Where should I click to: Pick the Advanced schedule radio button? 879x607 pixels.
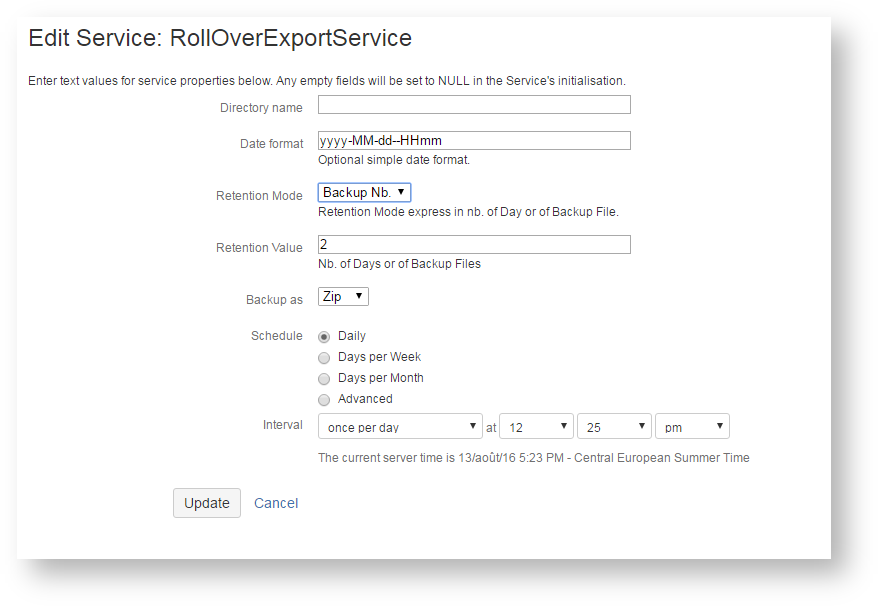pyautogui.click(x=324, y=400)
